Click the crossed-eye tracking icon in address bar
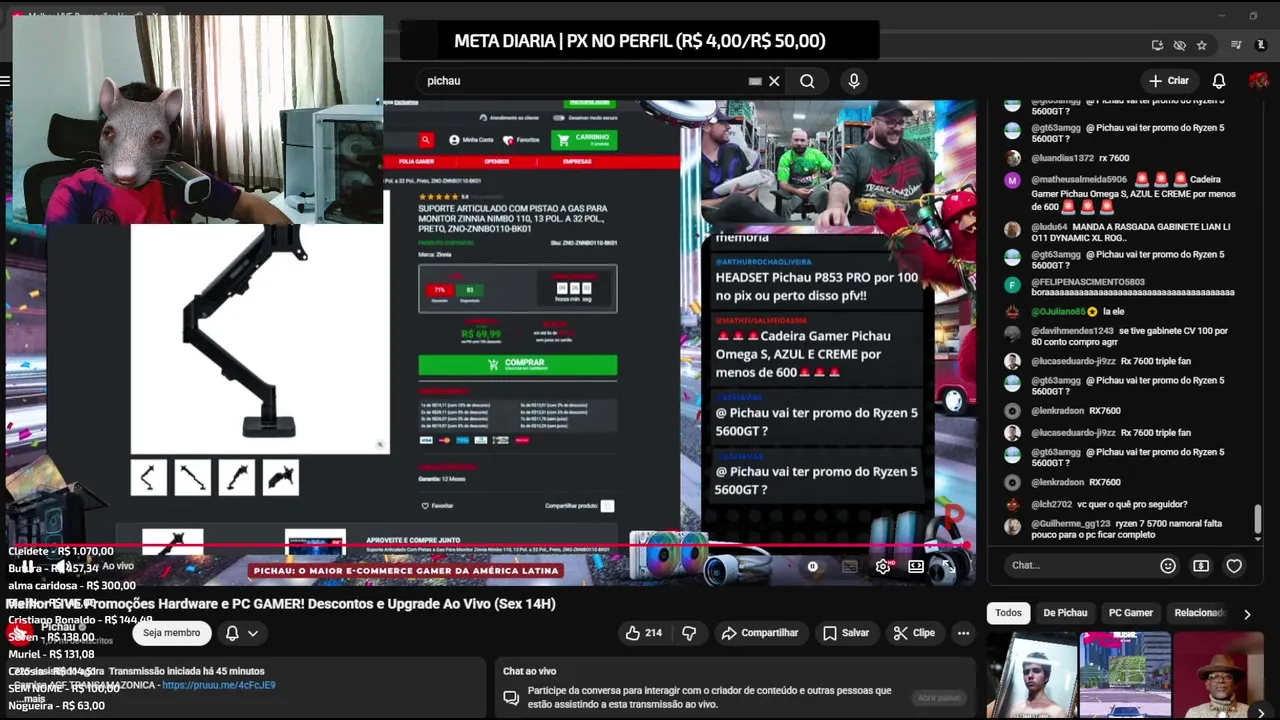The height and width of the screenshot is (720, 1280). pyautogui.click(x=1179, y=45)
